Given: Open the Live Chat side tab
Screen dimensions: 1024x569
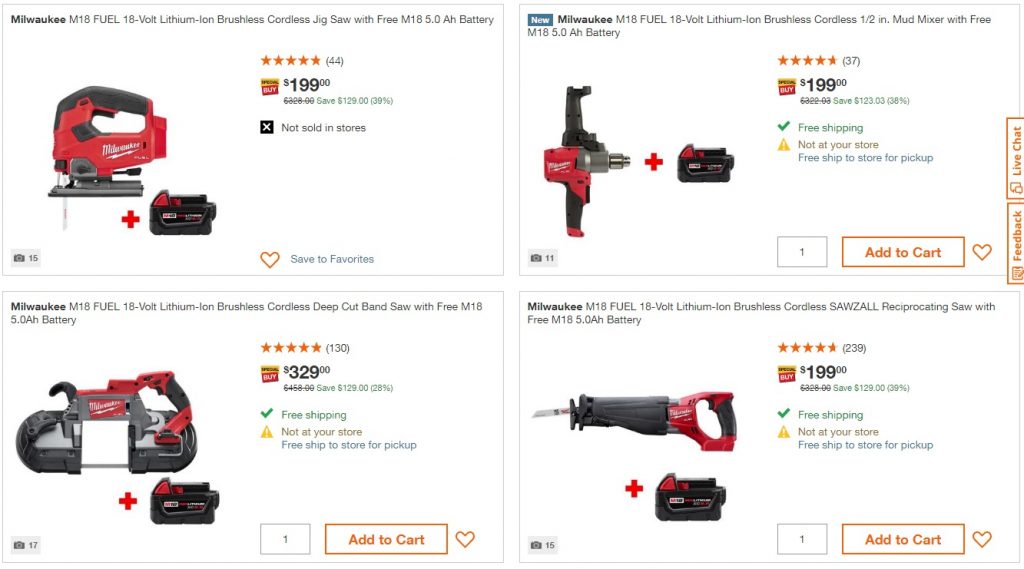Looking at the screenshot, I should 1016,157.
